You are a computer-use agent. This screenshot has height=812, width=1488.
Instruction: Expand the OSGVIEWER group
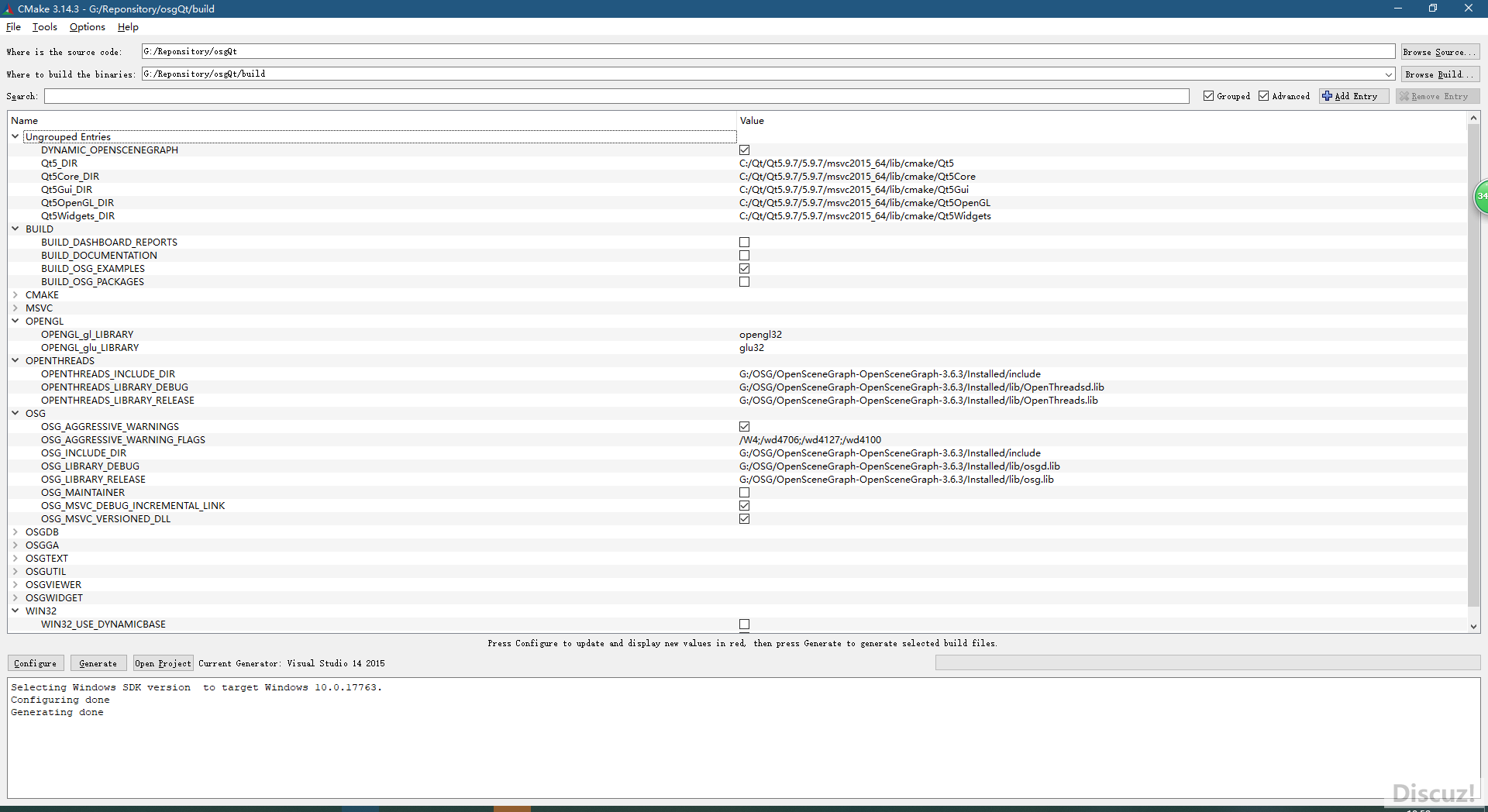tap(15, 584)
